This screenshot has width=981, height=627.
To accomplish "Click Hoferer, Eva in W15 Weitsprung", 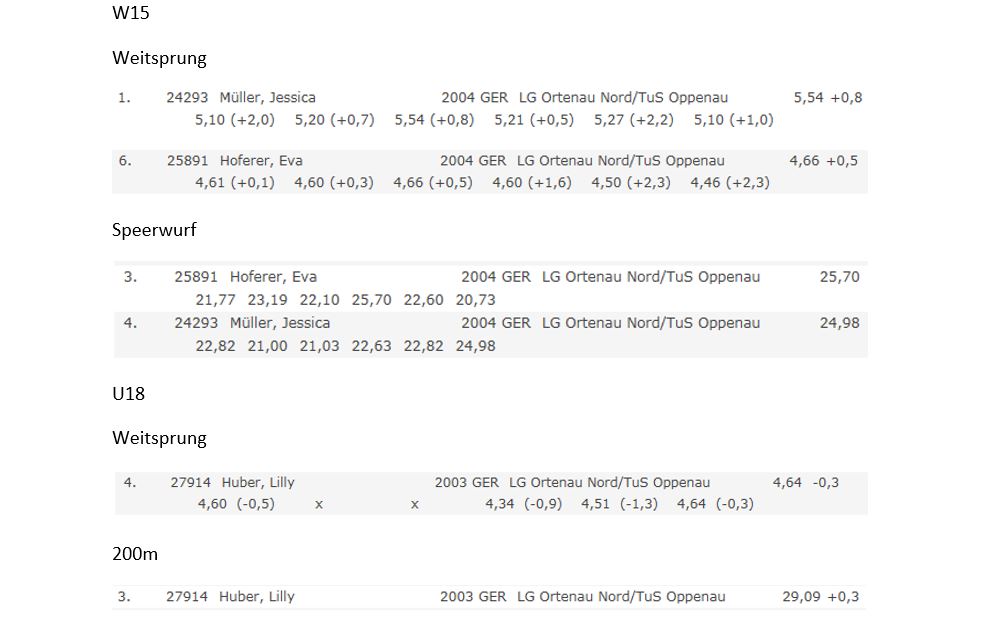I will [x=261, y=161].
